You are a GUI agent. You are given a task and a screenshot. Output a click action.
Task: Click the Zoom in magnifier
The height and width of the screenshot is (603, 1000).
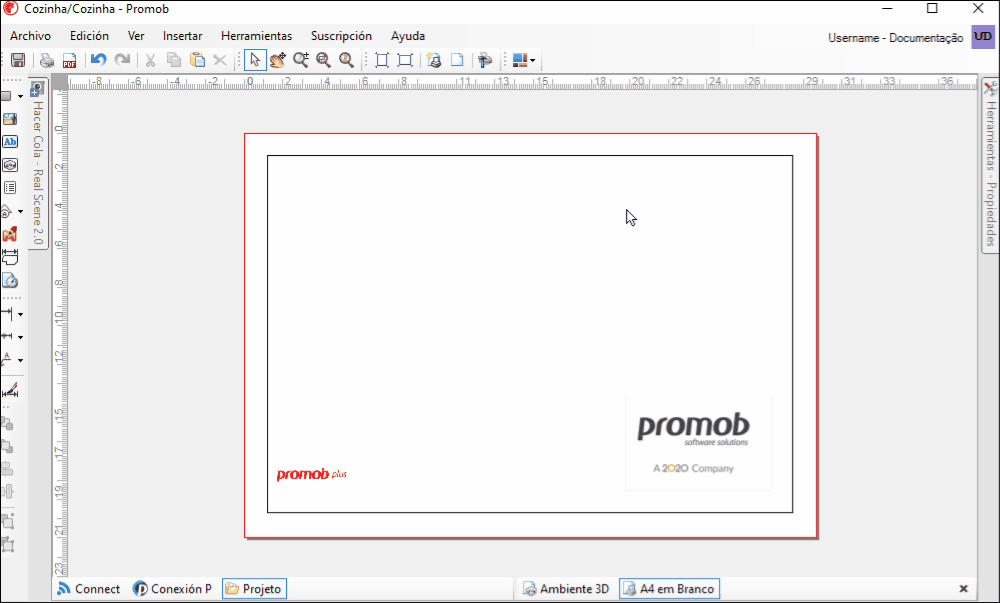coord(300,60)
